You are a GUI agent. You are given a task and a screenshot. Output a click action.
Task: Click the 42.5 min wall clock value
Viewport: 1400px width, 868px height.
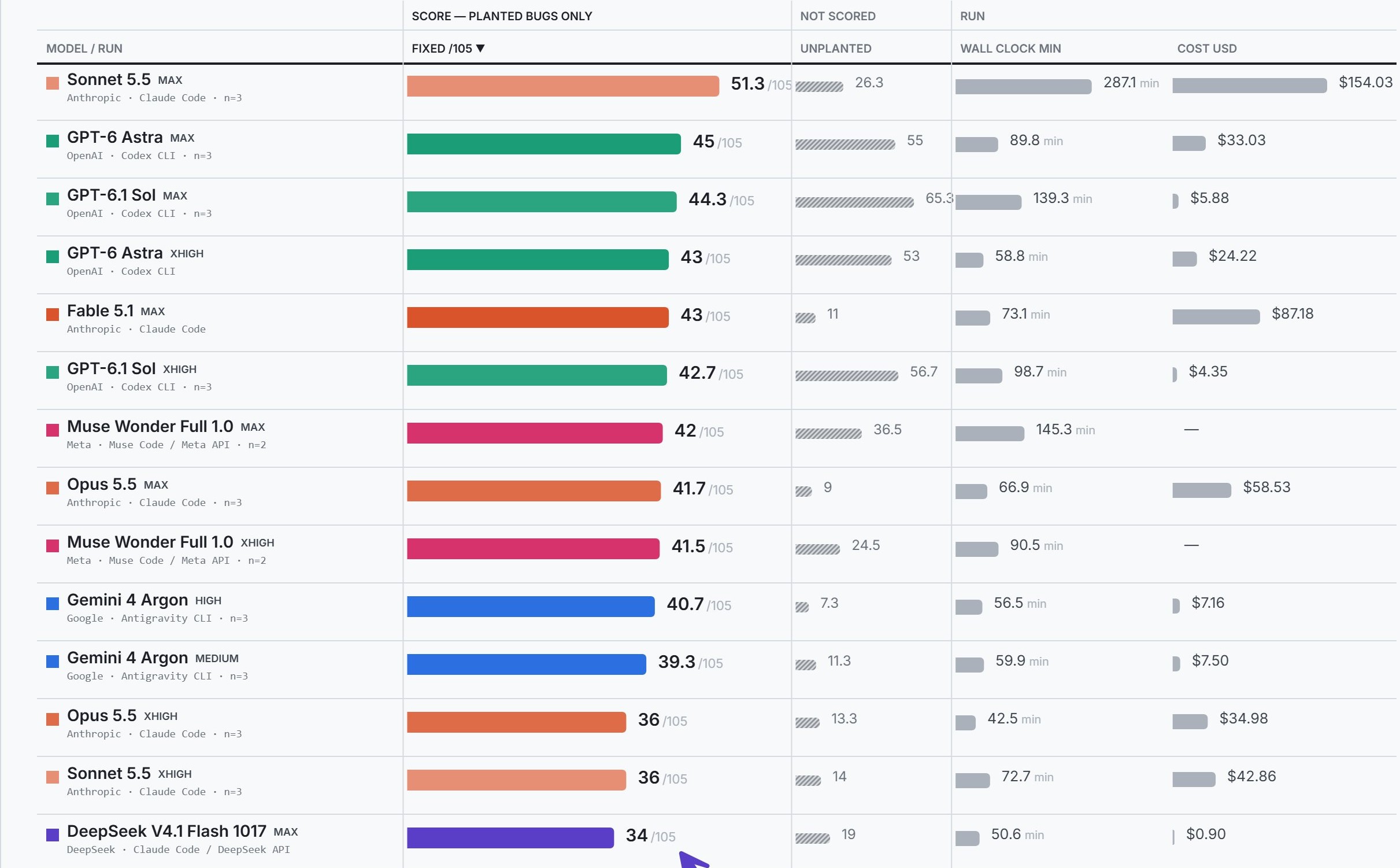coord(1014,719)
